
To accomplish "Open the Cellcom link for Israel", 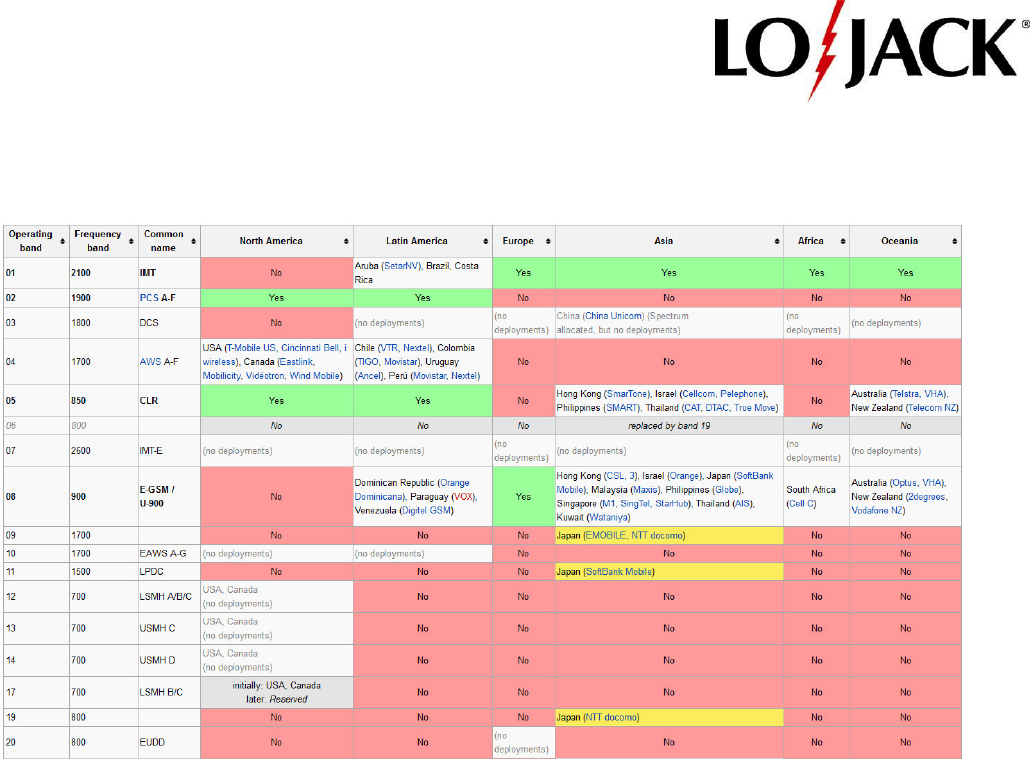I will 698,394.
